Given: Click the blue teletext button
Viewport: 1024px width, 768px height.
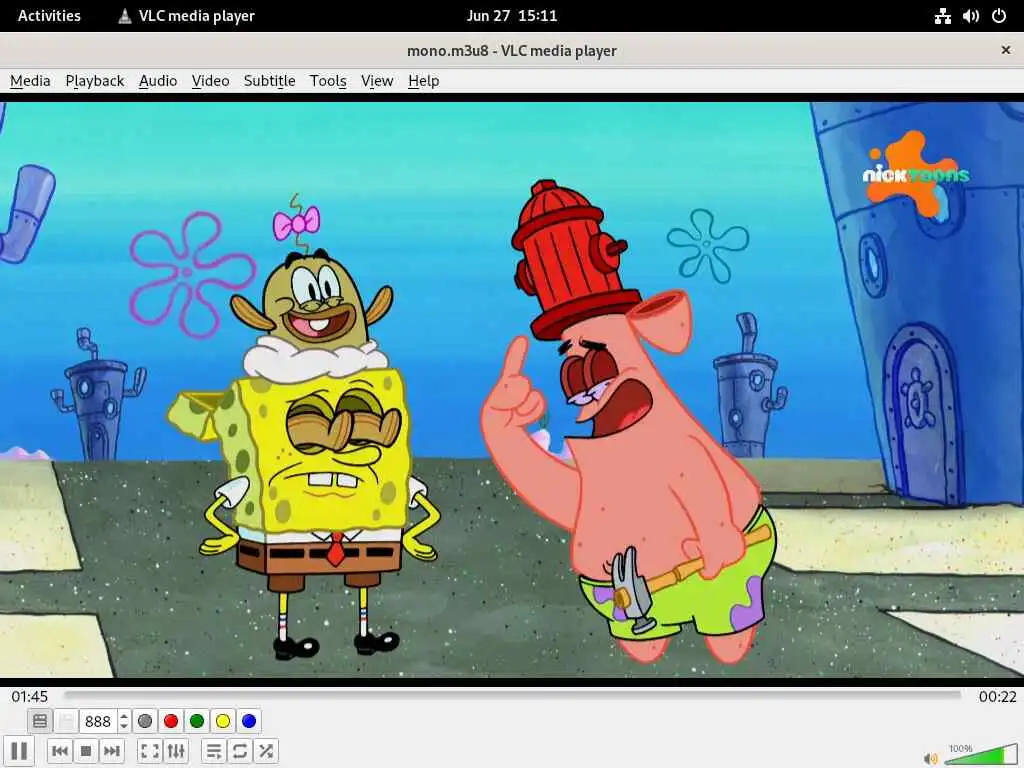Looking at the screenshot, I should [x=249, y=721].
